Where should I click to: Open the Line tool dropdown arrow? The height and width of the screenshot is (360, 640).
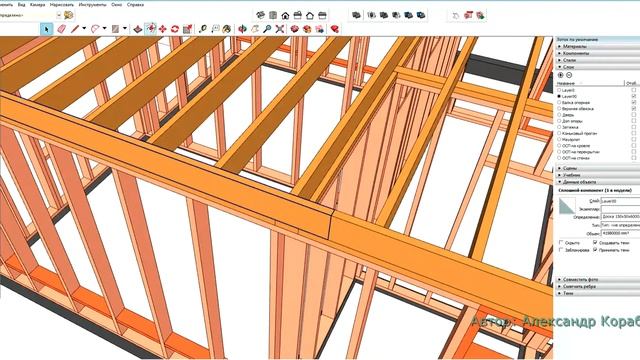tap(84, 29)
